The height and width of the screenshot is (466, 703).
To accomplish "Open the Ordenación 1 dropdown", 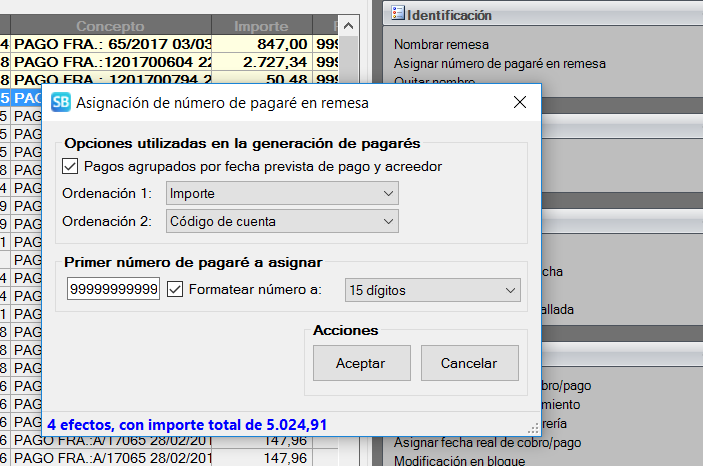I will tap(283, 193).
